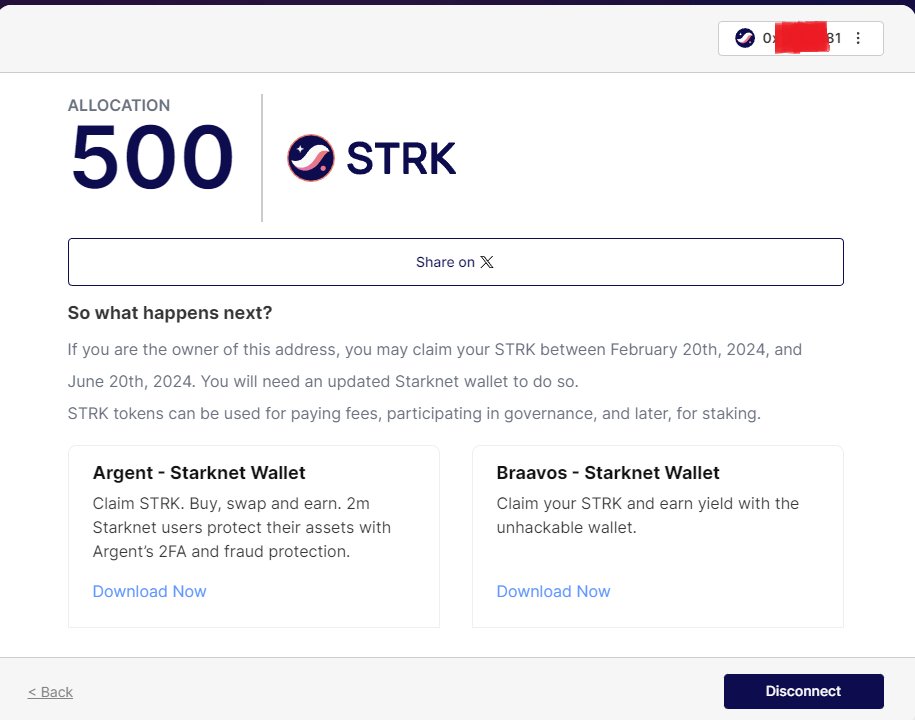Image resolution: width=915 pixels, height=720 pixels.
Task: Click the STRK token name text
Action: point(401,158)
